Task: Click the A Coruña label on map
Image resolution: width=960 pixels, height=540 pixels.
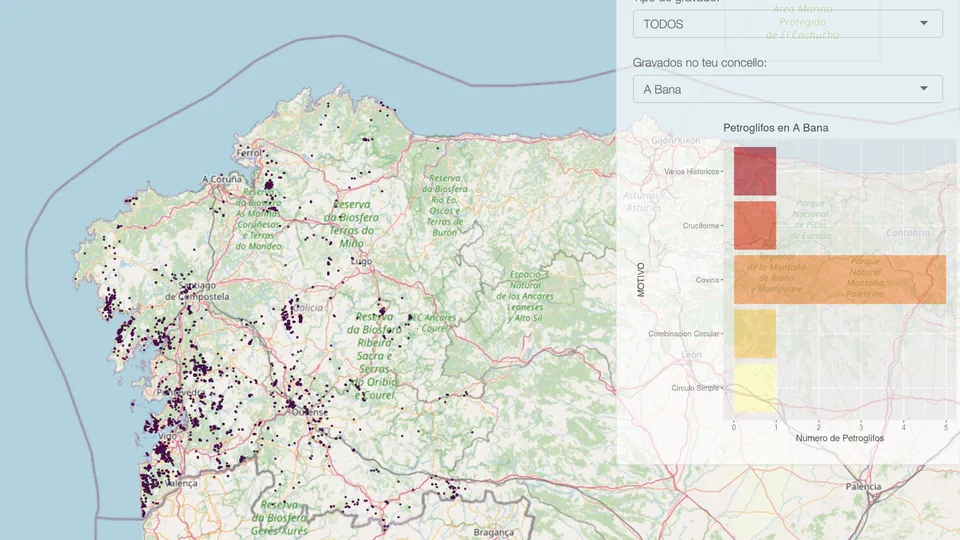Action: [x=222, y=179]
